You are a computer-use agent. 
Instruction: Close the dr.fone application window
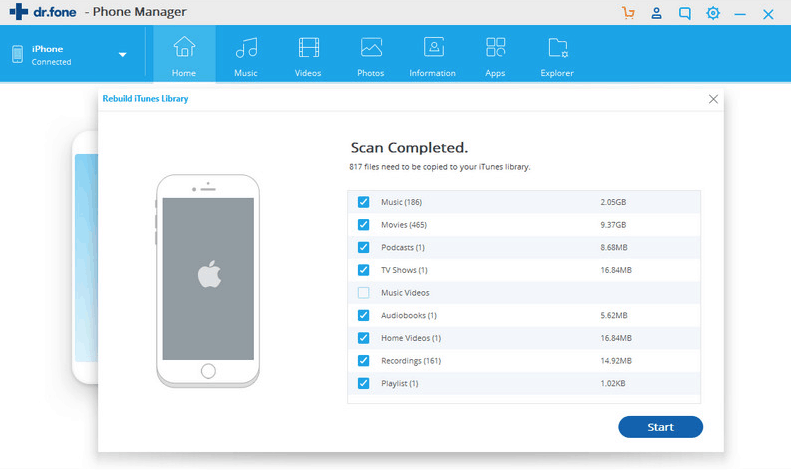pos(768,14)
